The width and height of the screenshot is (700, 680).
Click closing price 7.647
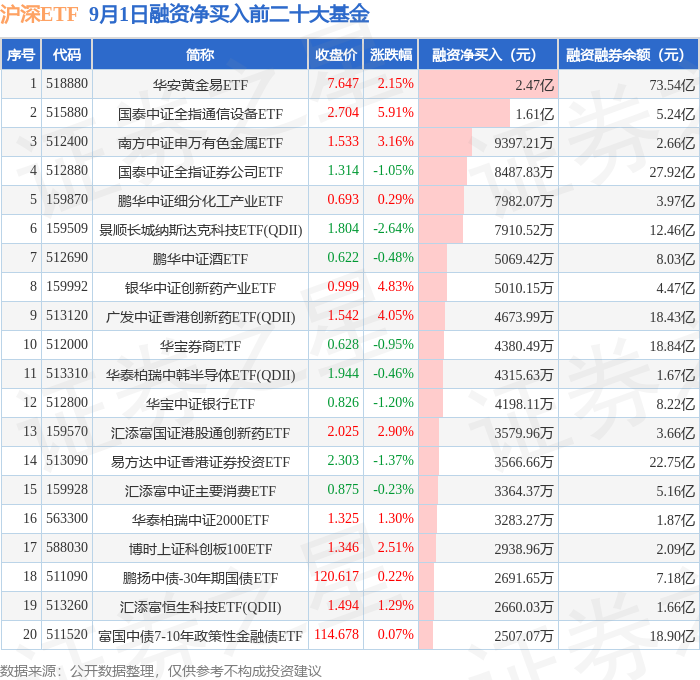coord(343,83)
